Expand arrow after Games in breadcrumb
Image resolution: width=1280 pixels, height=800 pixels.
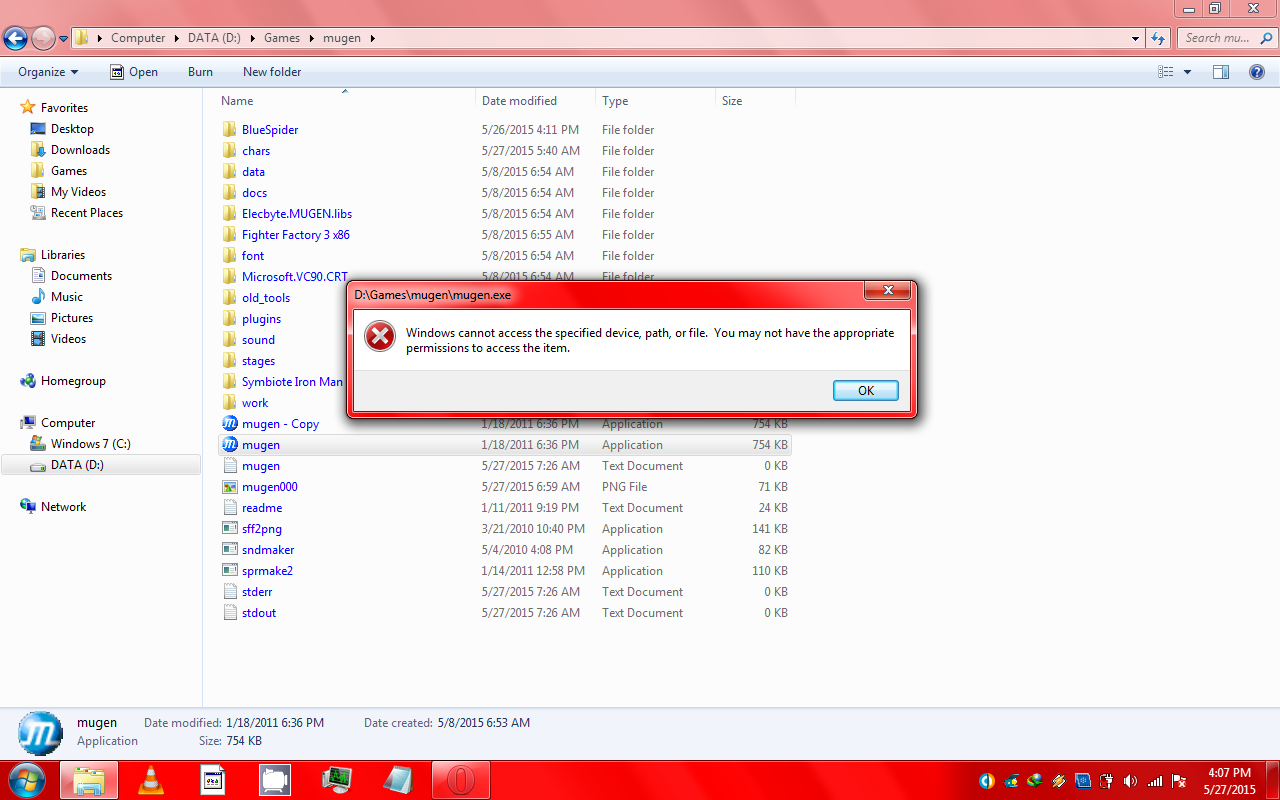tap(311, 38)
